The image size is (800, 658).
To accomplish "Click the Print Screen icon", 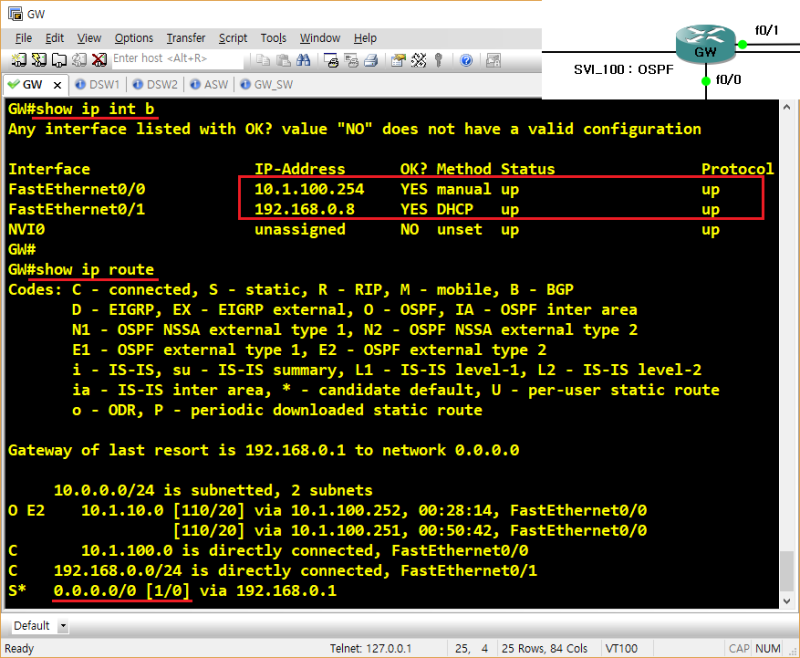I will (331, 60).
